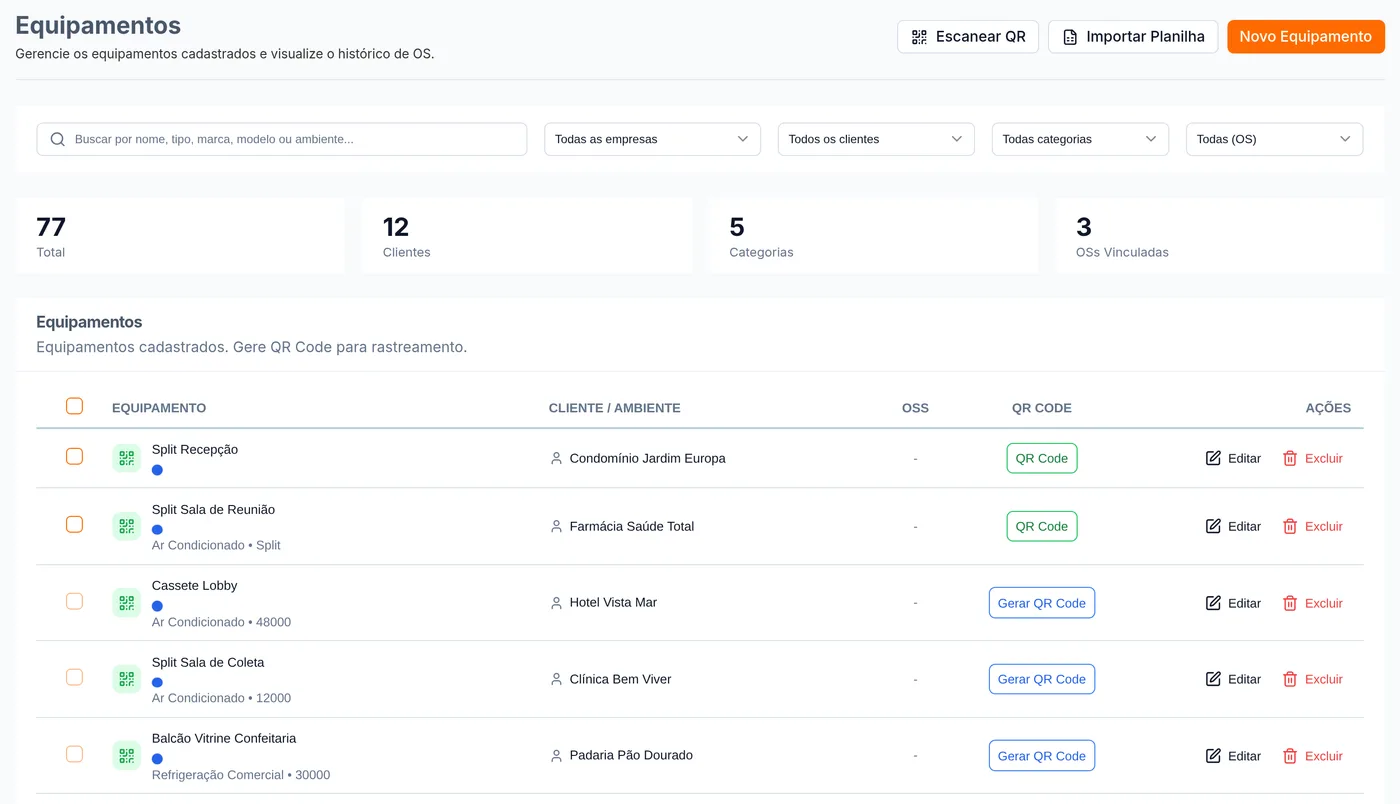This screenshot has height=804, width=1400.
Task: Toggle the select-all checkbox in table header
Action: coord(74,406)
